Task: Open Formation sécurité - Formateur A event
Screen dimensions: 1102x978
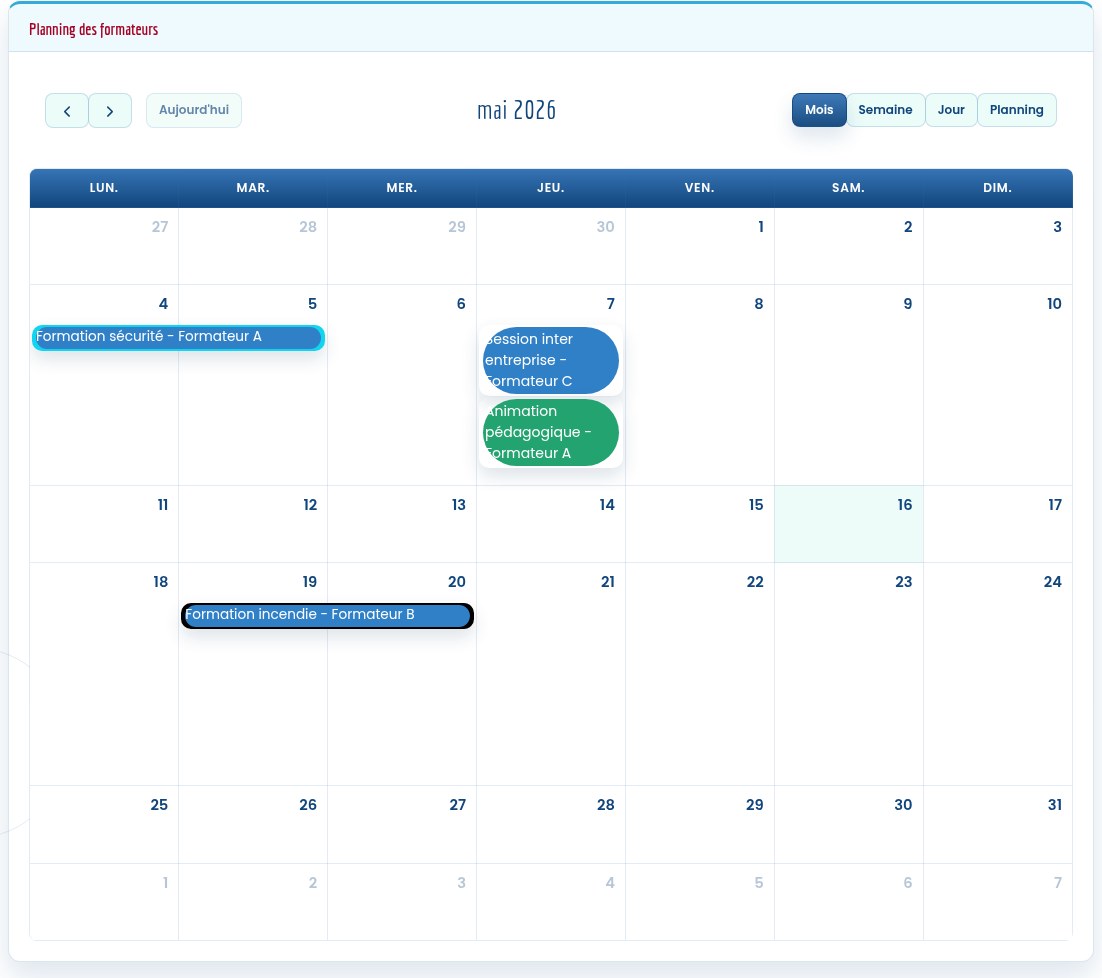Action: point(179,337)
